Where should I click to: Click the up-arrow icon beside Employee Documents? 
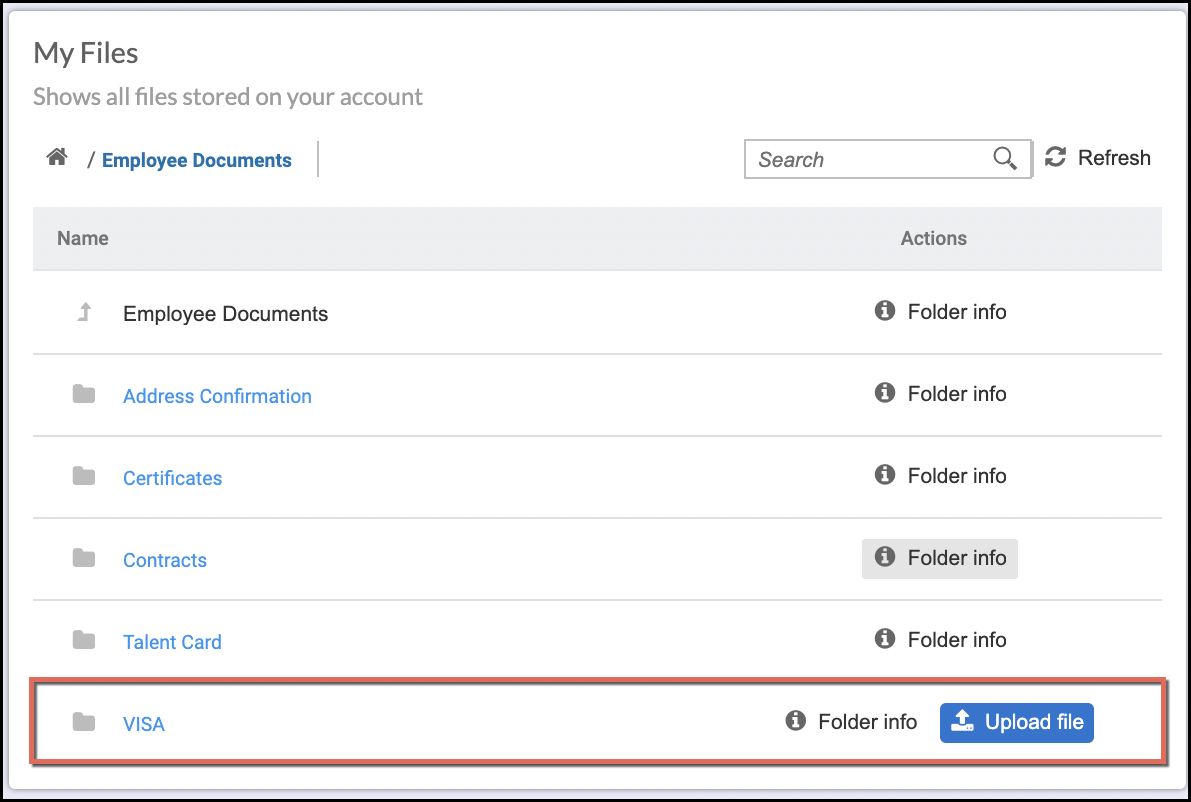coord(84,313)
